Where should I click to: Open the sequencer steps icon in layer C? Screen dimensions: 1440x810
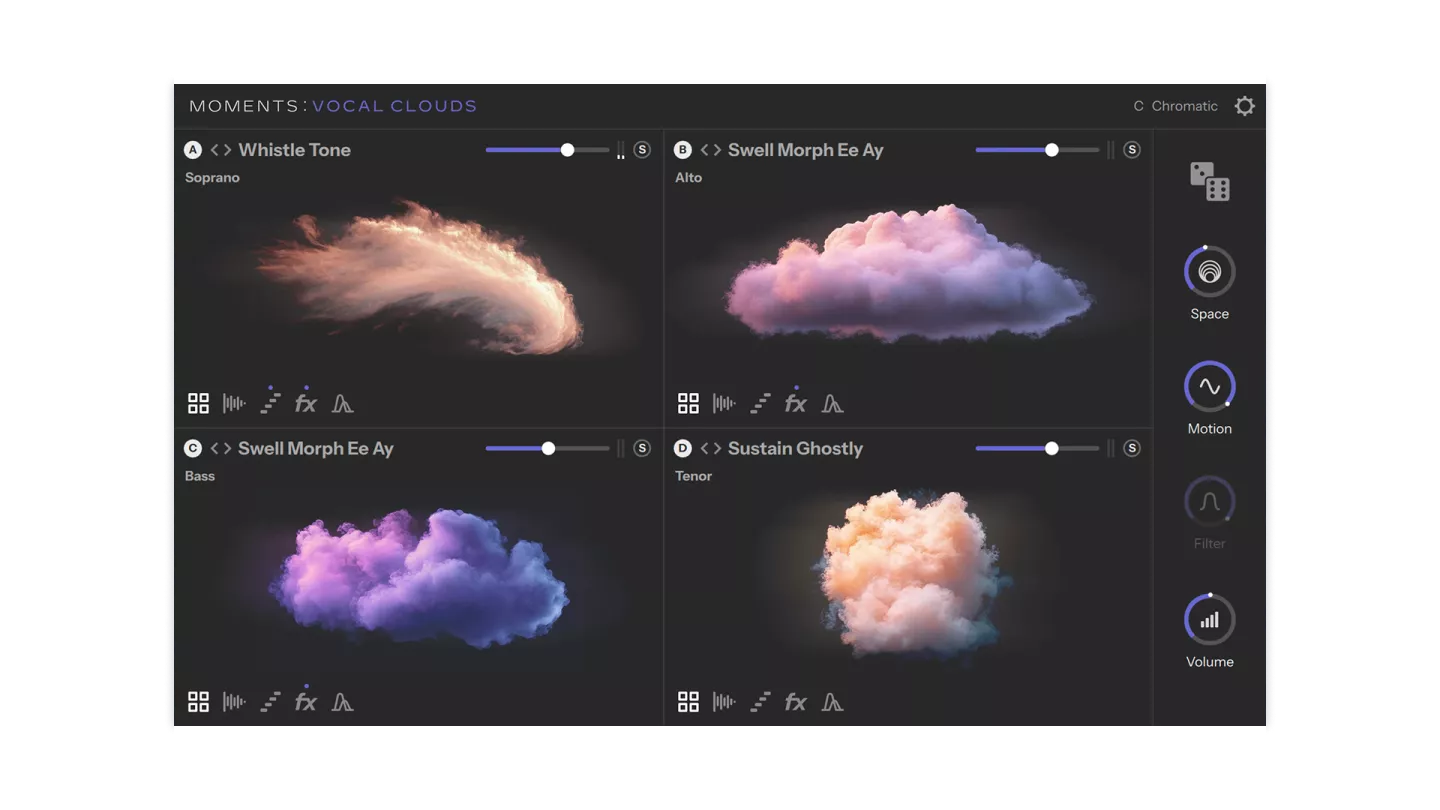(x=270, y=702)
